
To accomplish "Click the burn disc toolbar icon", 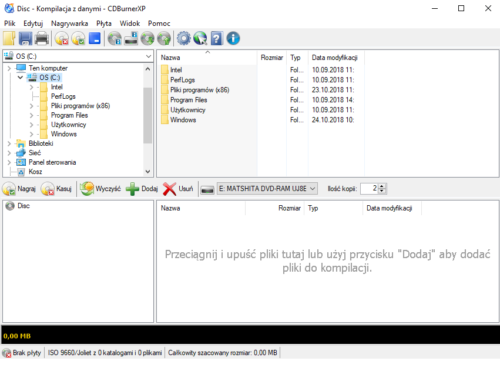I will [x=78, y=38].
